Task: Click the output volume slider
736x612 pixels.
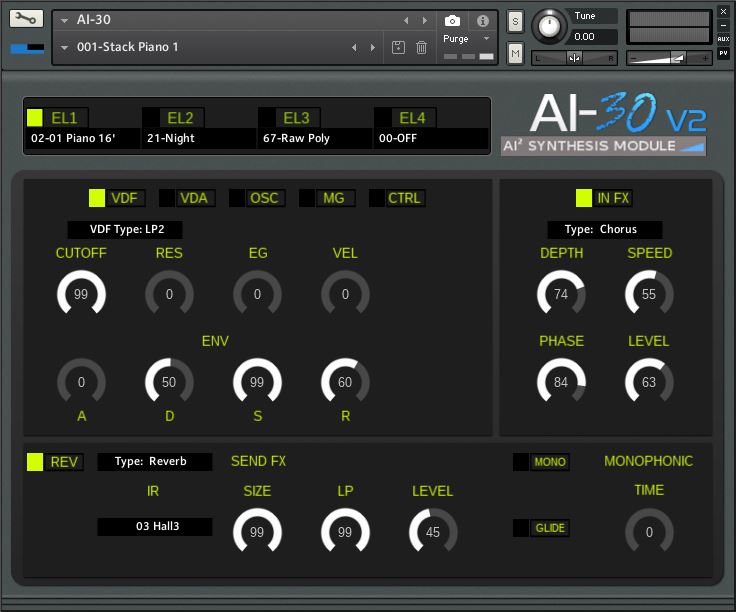Action: click(668, 58)
